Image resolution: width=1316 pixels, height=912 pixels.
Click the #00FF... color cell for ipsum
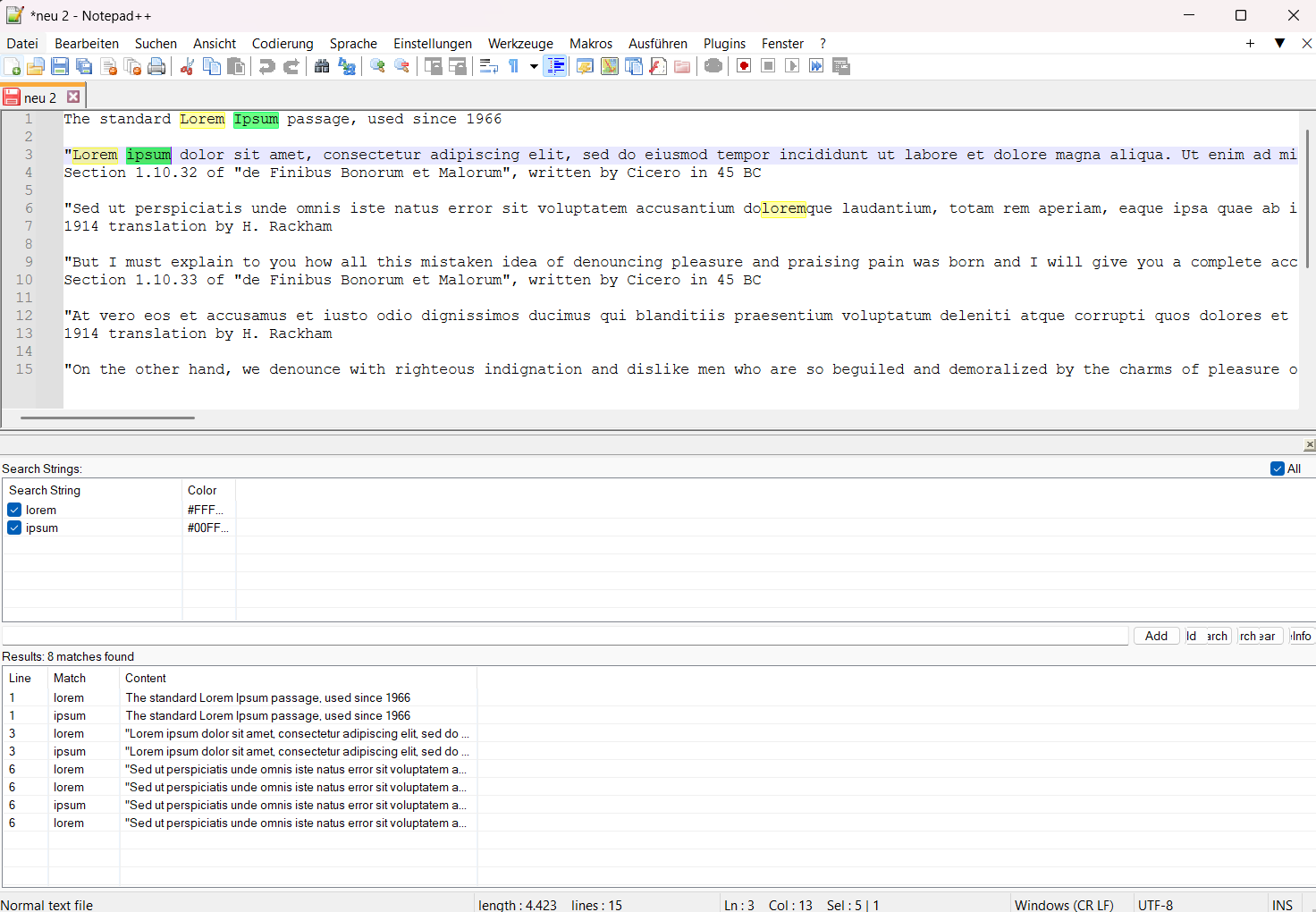[x=209, y=528]
